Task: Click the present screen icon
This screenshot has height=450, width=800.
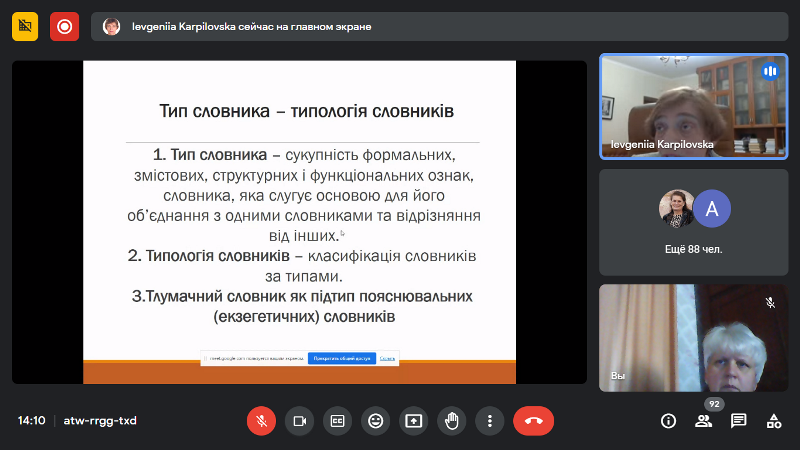Action: pyautogui.click(x=413, y=421)
